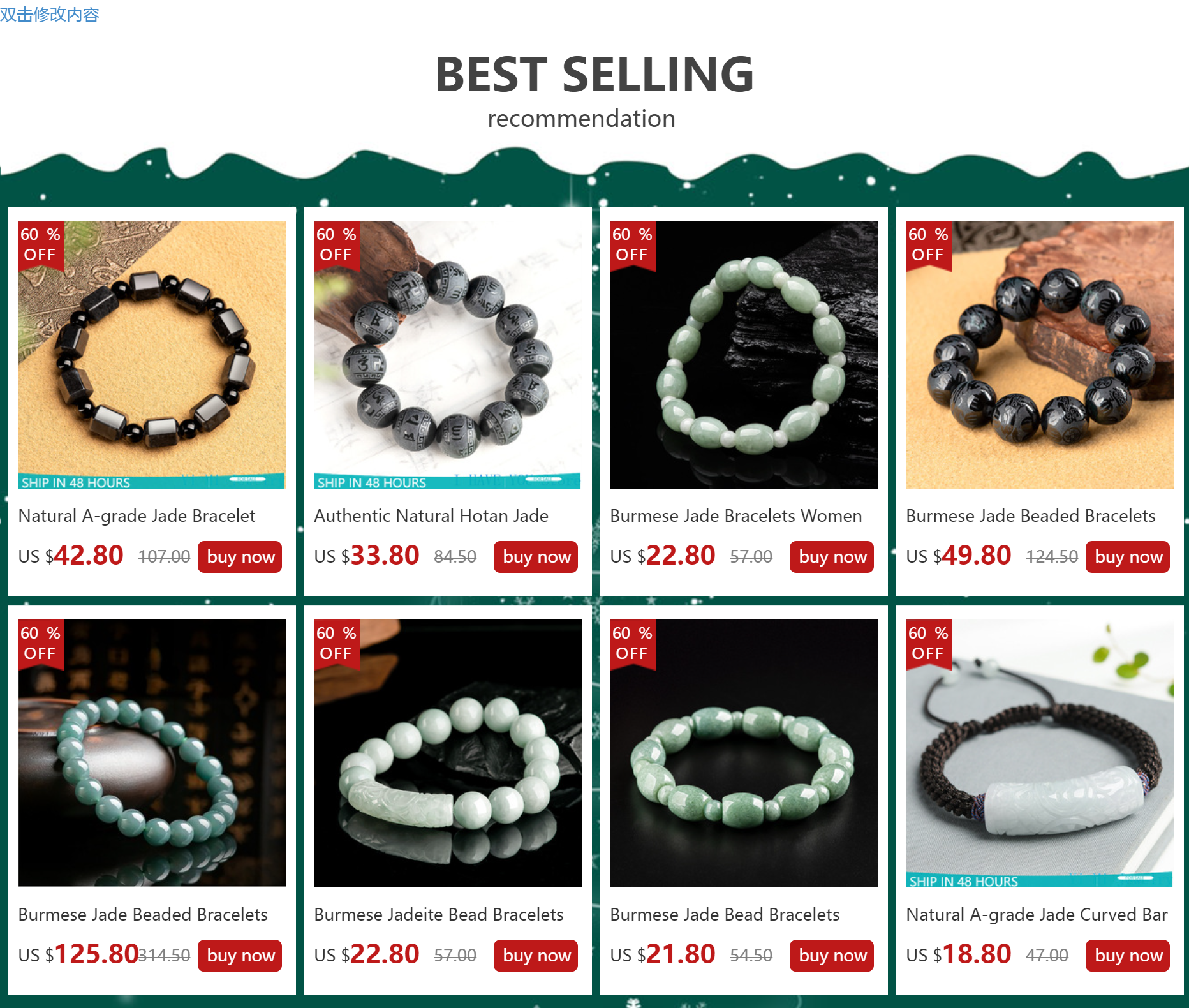This screenshot has height=1008, width=1189.
Task: Open the teal round bead bracelet photo
Action: coord(152,753)
